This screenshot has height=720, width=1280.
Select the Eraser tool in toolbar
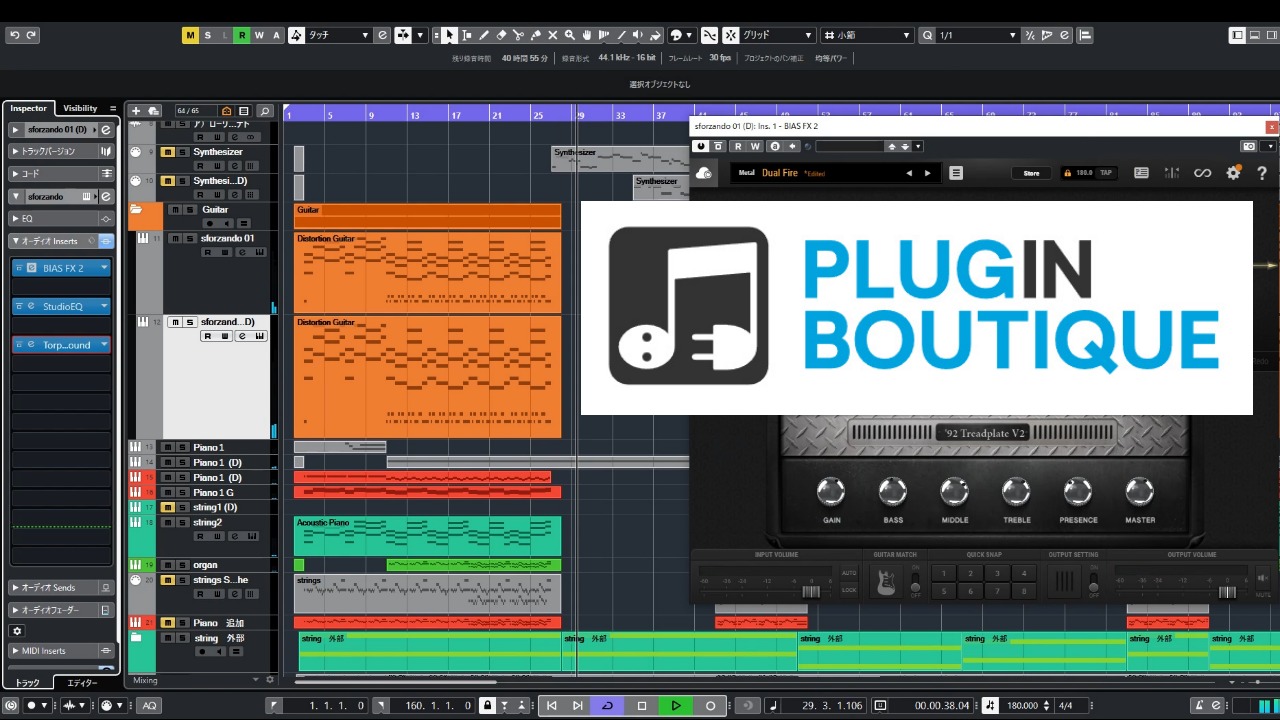(x=502, y=35)
